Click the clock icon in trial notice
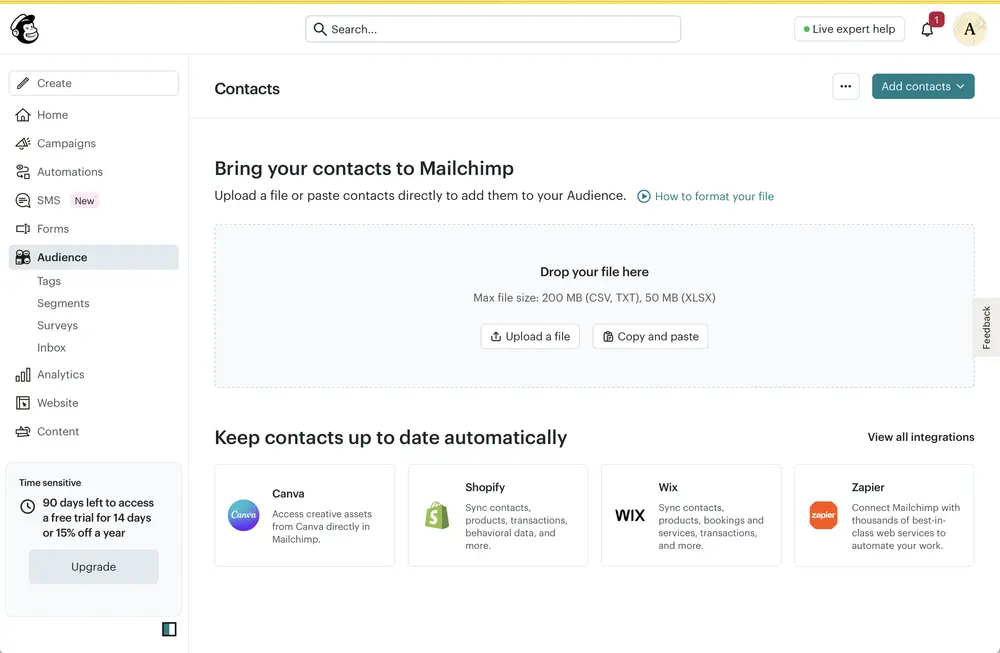This screenshot has width=1000, height=653. 27,506
